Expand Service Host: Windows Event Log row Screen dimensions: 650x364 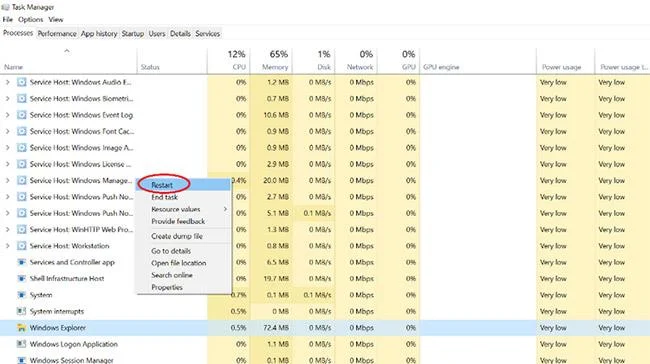click(7, 115)
